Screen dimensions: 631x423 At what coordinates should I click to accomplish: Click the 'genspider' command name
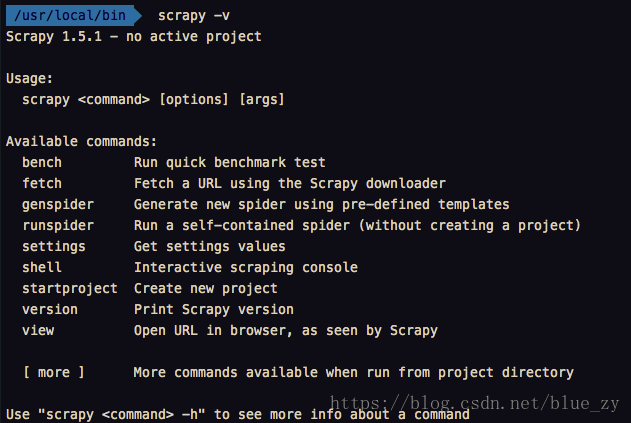click(x=58, y=204)
